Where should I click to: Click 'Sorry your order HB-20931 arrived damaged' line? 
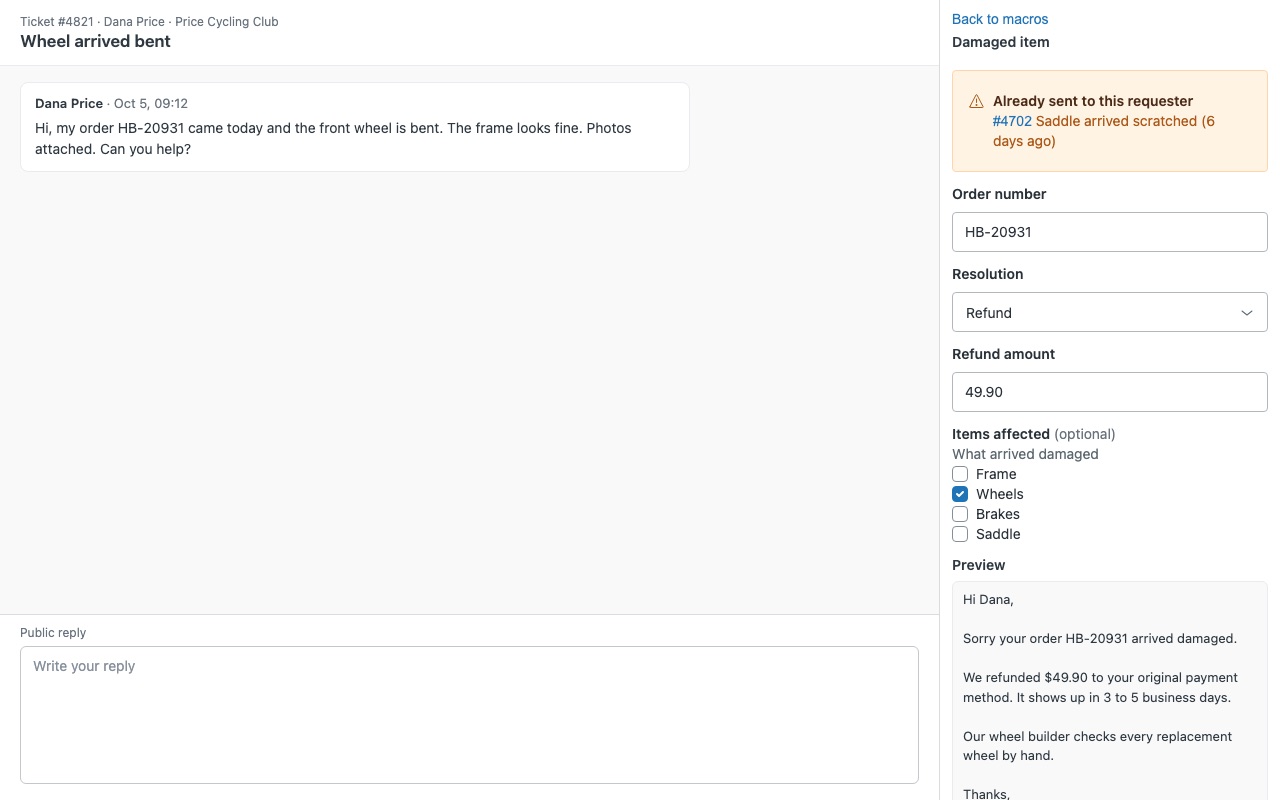[1100, 638]
